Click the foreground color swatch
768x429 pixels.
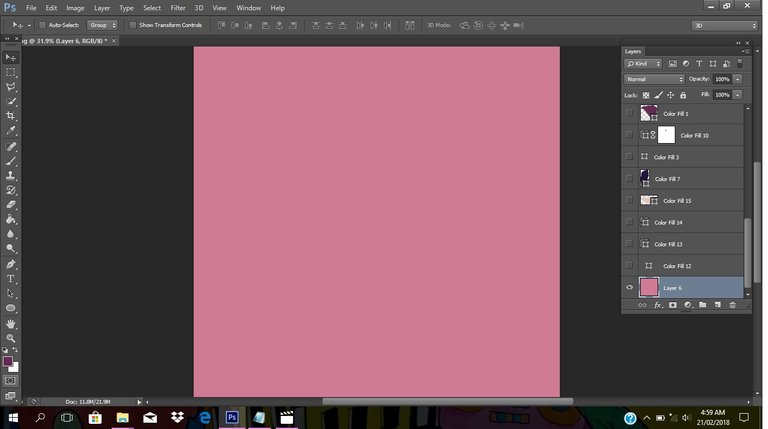coord(8,361)
